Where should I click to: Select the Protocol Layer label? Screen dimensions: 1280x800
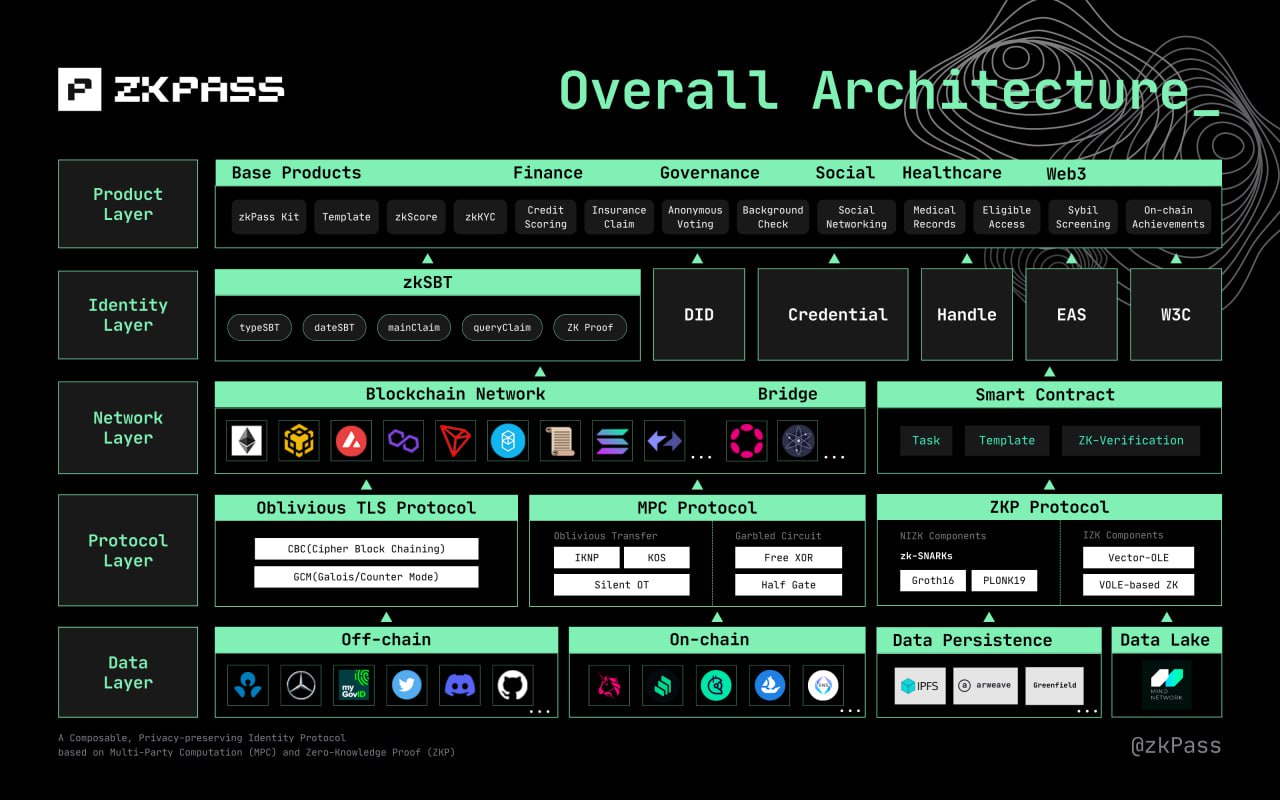coord(128,550)
